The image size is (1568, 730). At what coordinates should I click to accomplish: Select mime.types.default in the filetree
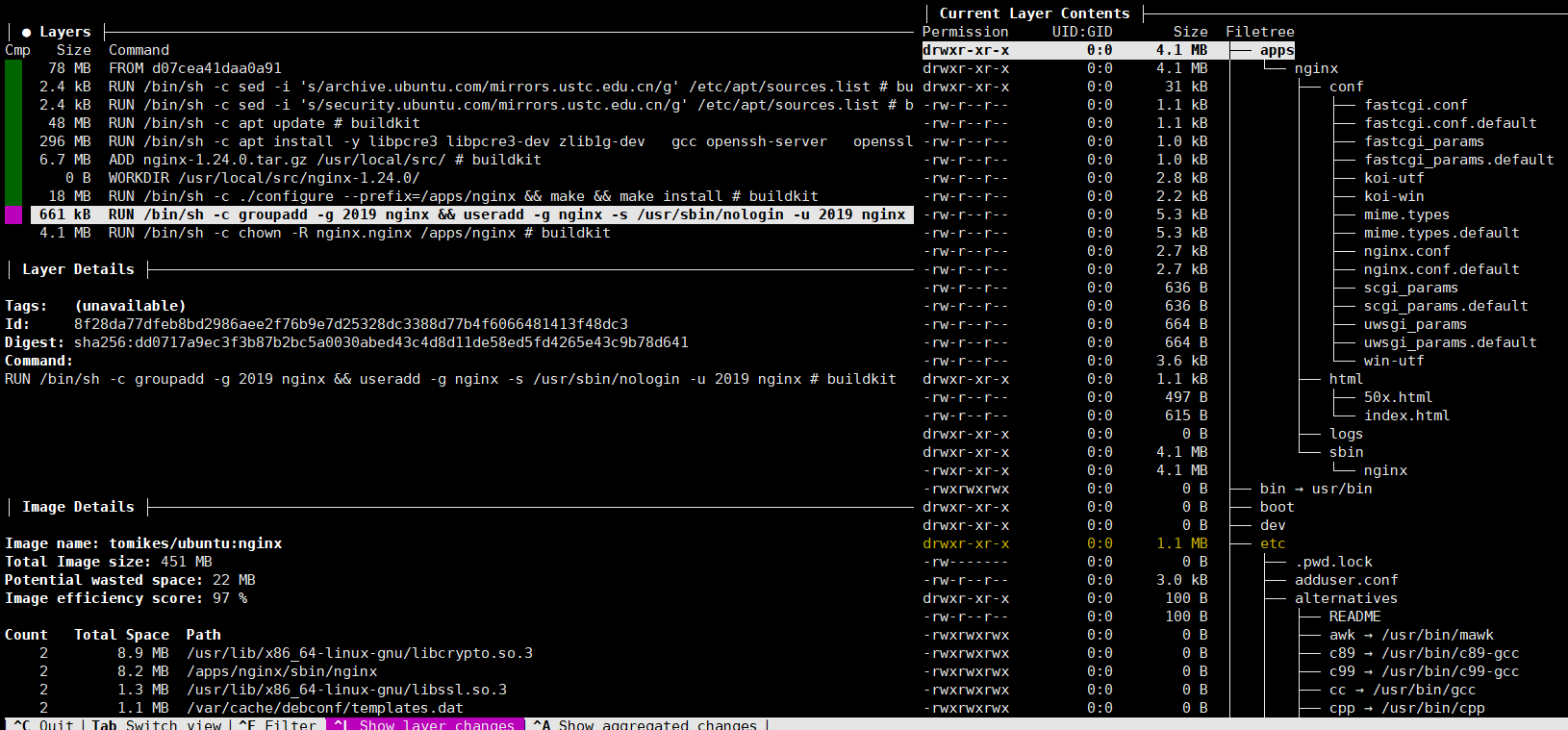1441,233
